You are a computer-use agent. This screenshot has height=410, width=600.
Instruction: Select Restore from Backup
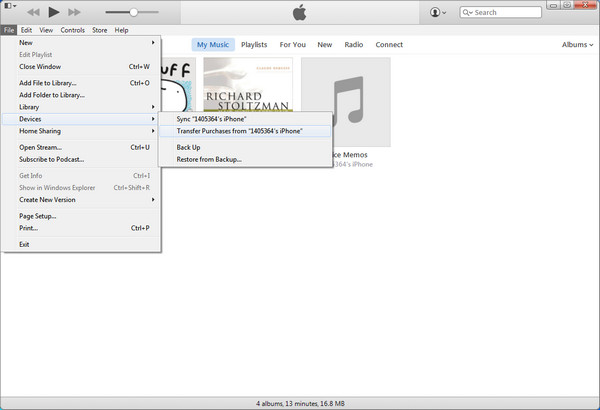245,159
